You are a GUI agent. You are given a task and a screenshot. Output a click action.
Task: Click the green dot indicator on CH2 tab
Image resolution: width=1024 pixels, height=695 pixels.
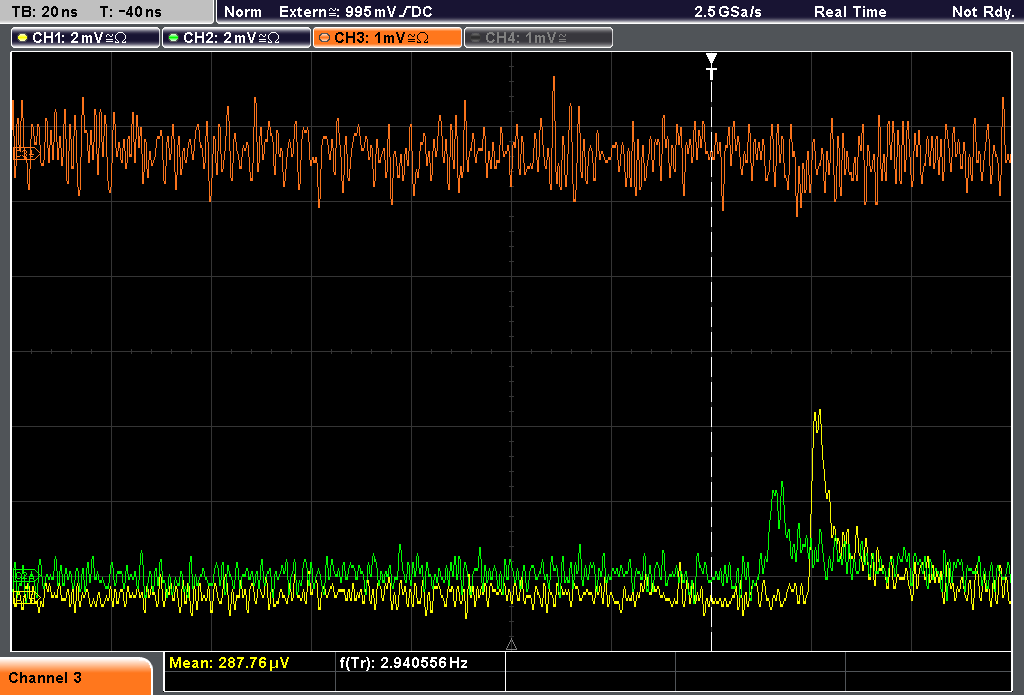174,38
